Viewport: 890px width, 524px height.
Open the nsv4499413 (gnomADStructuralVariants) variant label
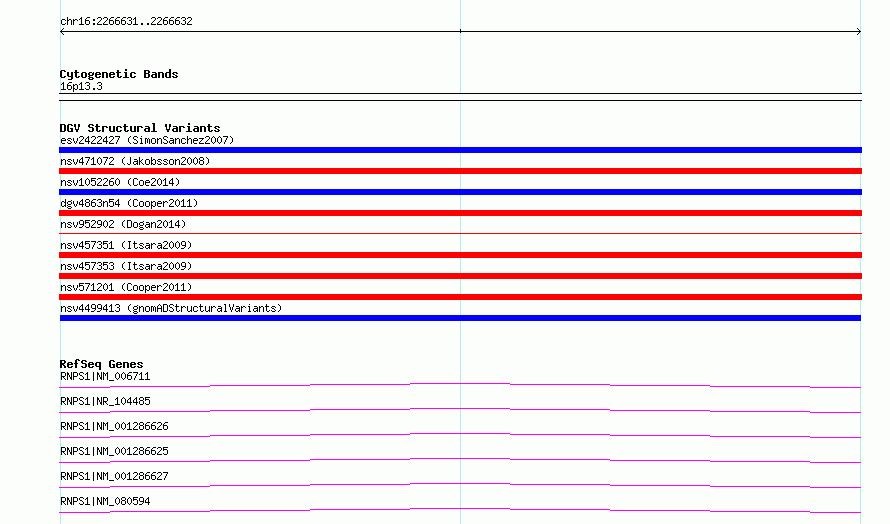[171, 308]
